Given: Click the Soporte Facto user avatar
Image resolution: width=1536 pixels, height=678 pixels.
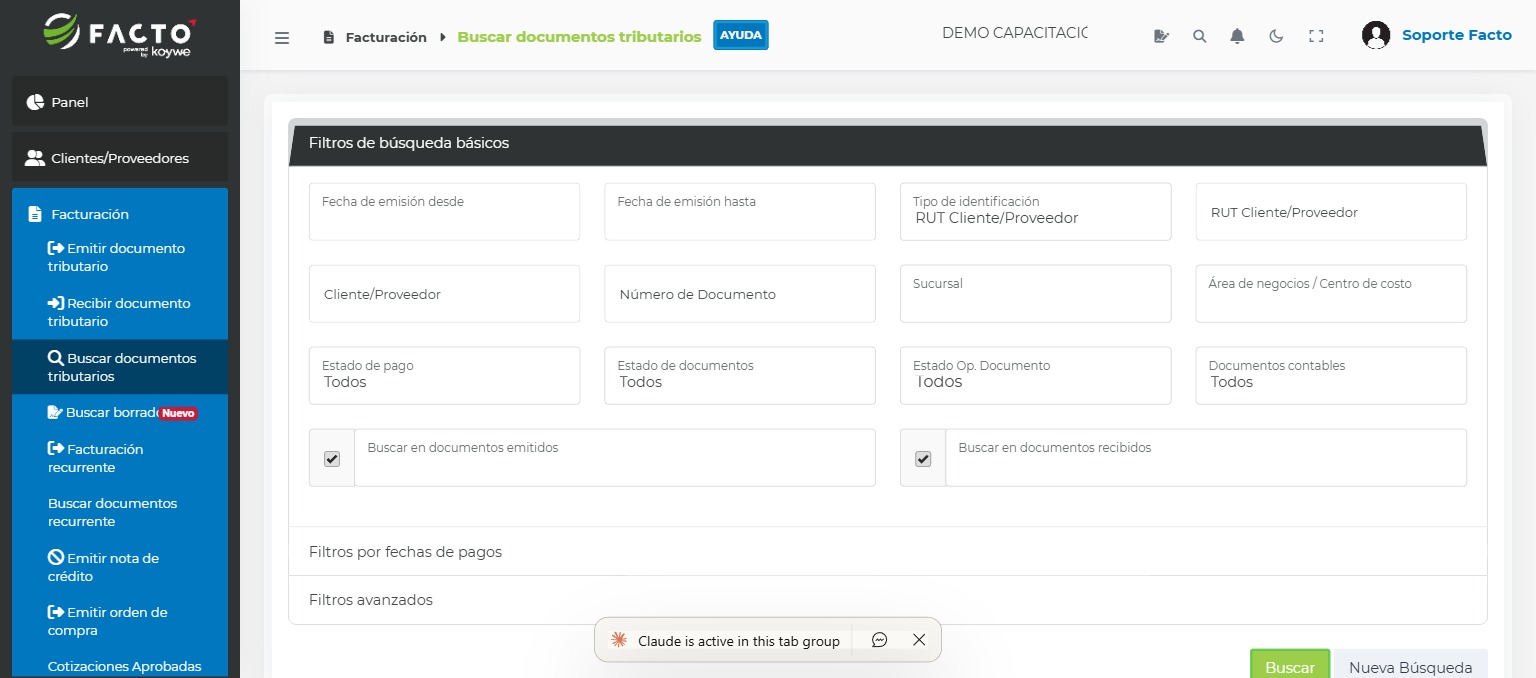Looking at the screenshot, I should (x=1376, y=35).
